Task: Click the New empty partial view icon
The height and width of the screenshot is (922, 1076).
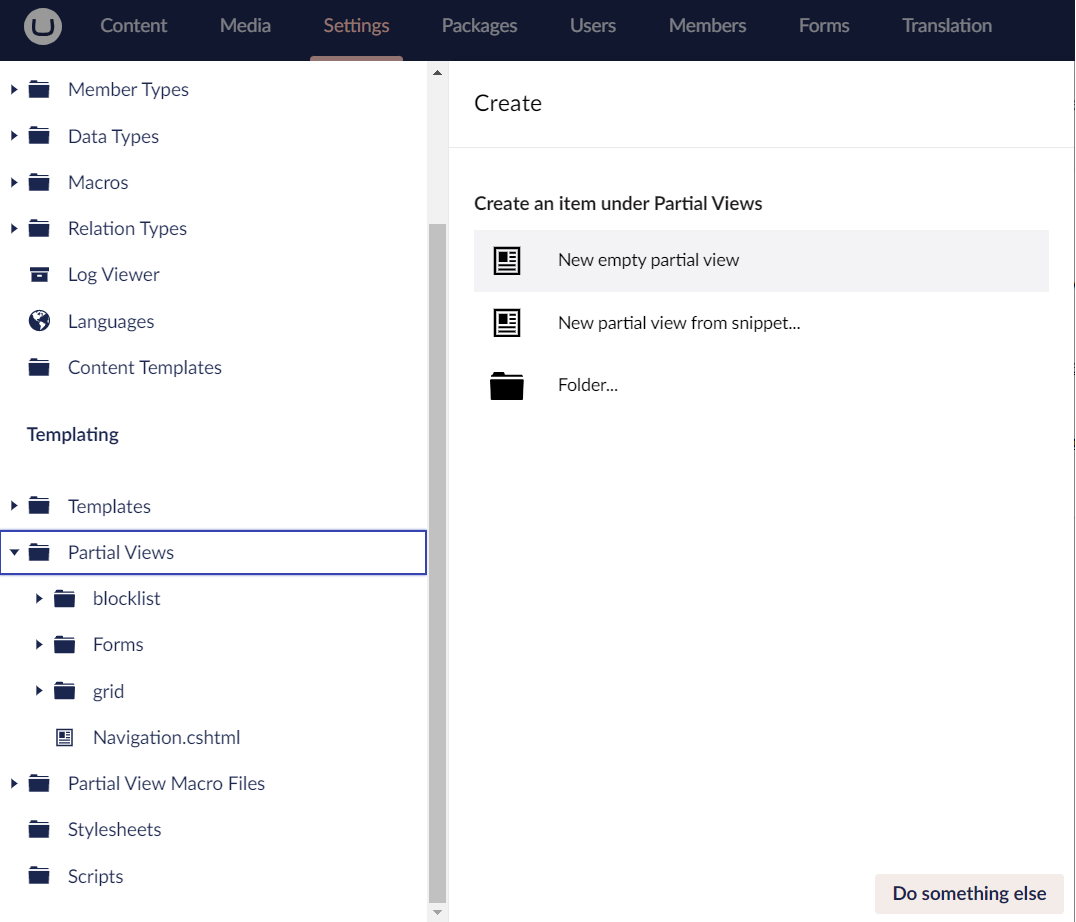Action: tap(507, 260)
